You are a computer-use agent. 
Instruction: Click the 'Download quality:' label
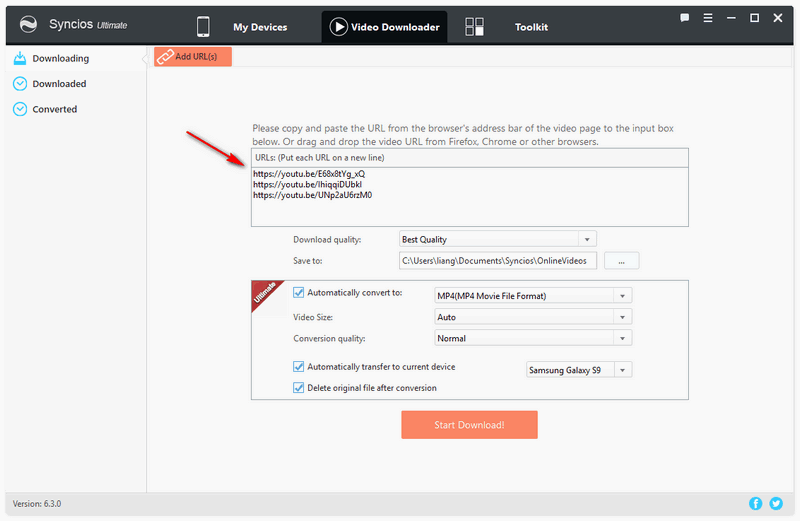327,239
